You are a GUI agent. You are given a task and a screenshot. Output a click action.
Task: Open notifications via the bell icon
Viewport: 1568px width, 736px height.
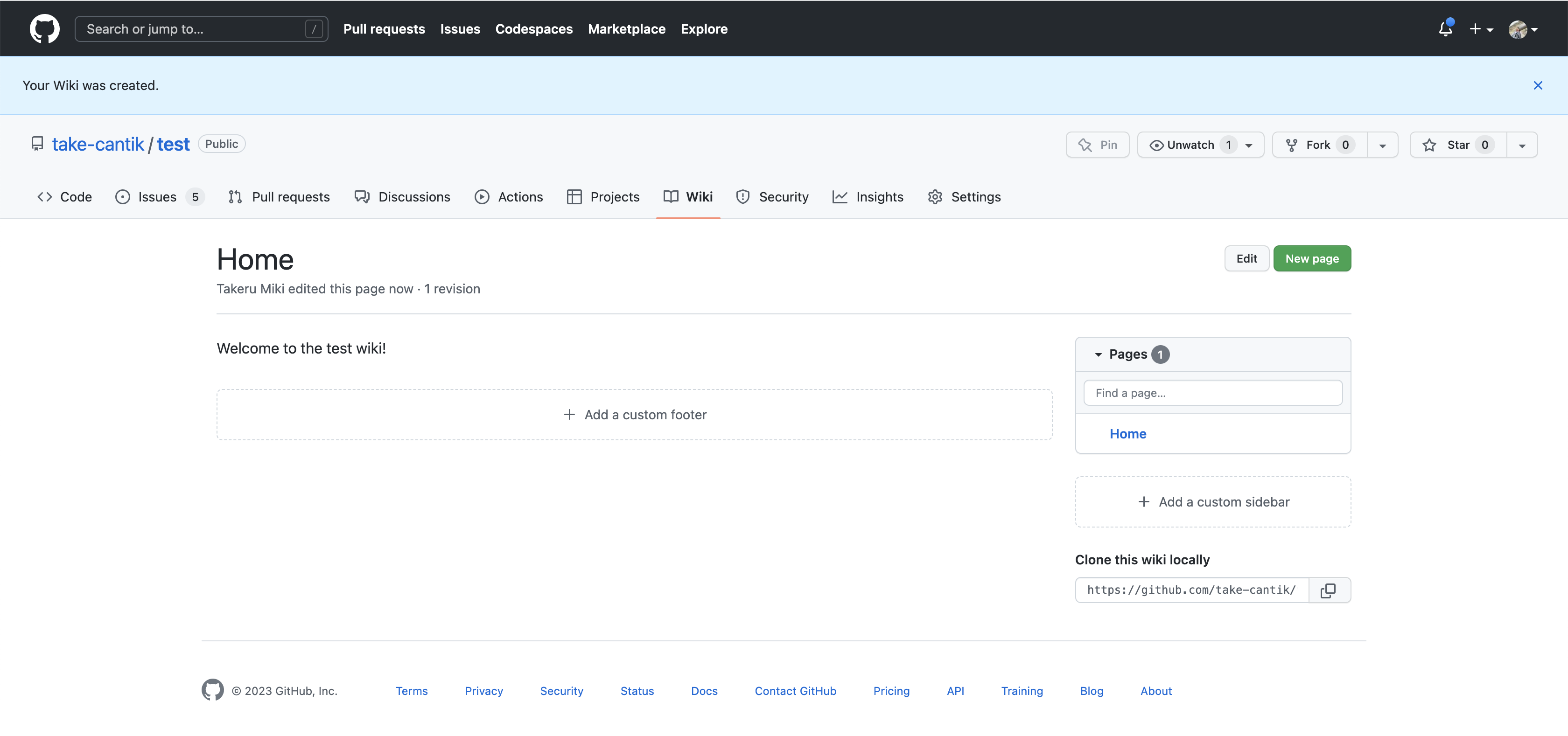1445,28
